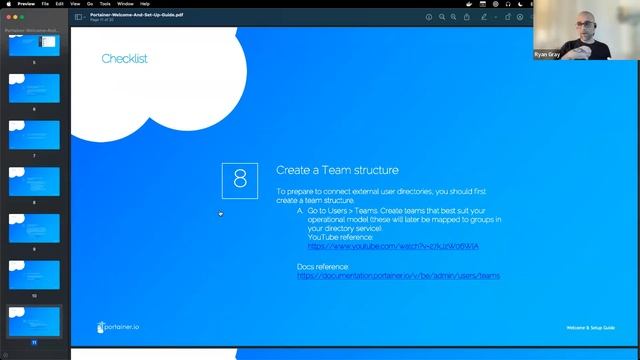
Task: Minimize the Preview window with yellow button
Action: coord(15,17)
